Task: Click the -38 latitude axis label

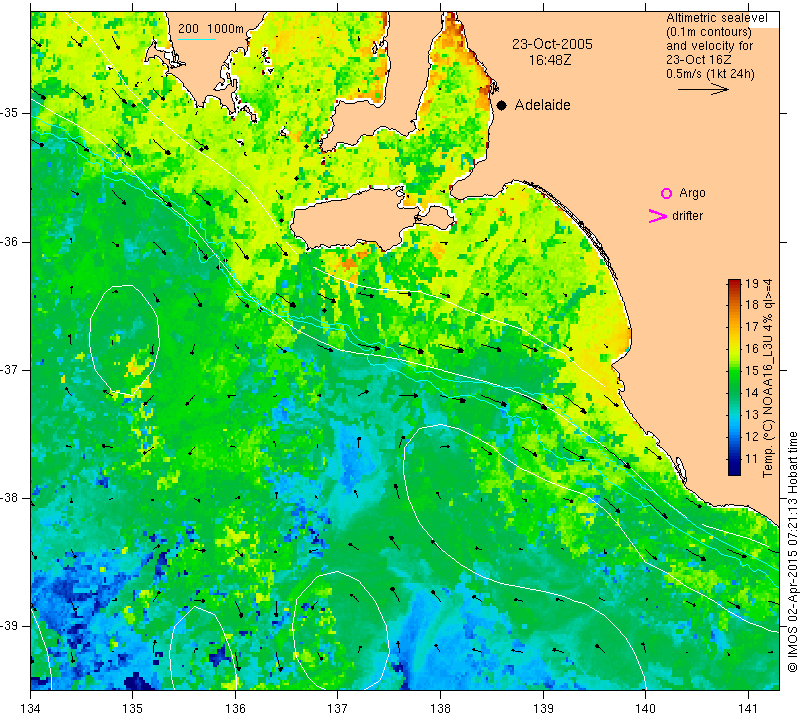Action: pyautogui.click(x=10, y=498)
